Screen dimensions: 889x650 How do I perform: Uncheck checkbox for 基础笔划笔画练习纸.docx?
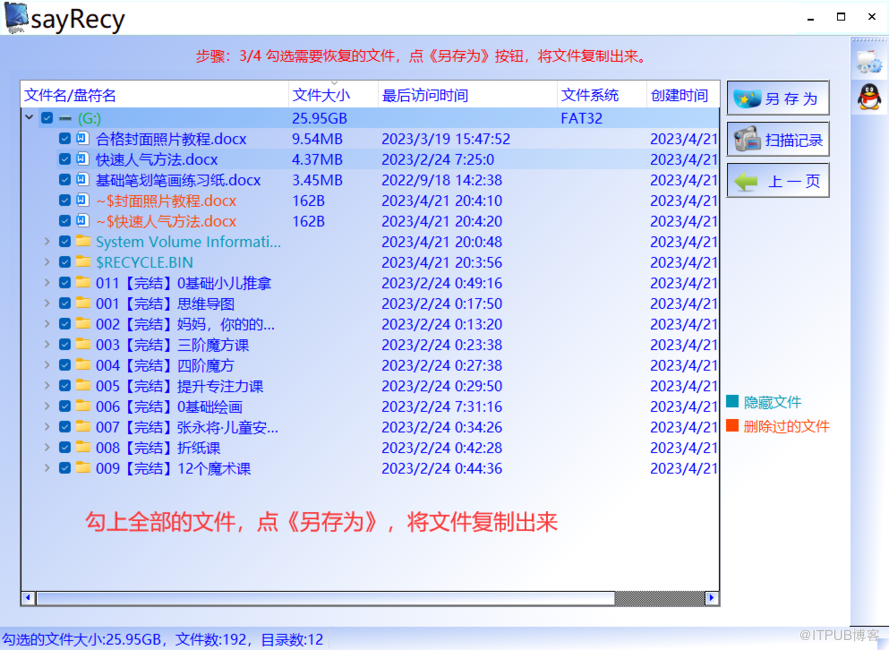(65, 180)
